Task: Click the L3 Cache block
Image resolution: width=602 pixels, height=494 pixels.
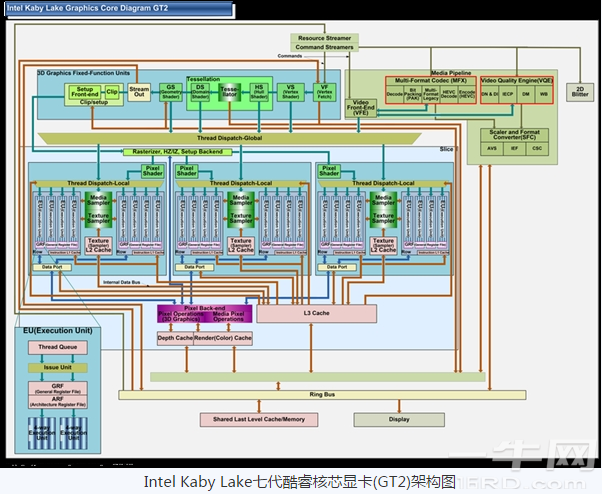Action: coord(316,313)
